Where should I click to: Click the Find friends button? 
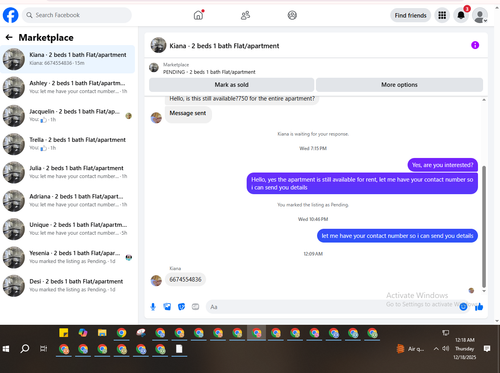coord(410,15)
